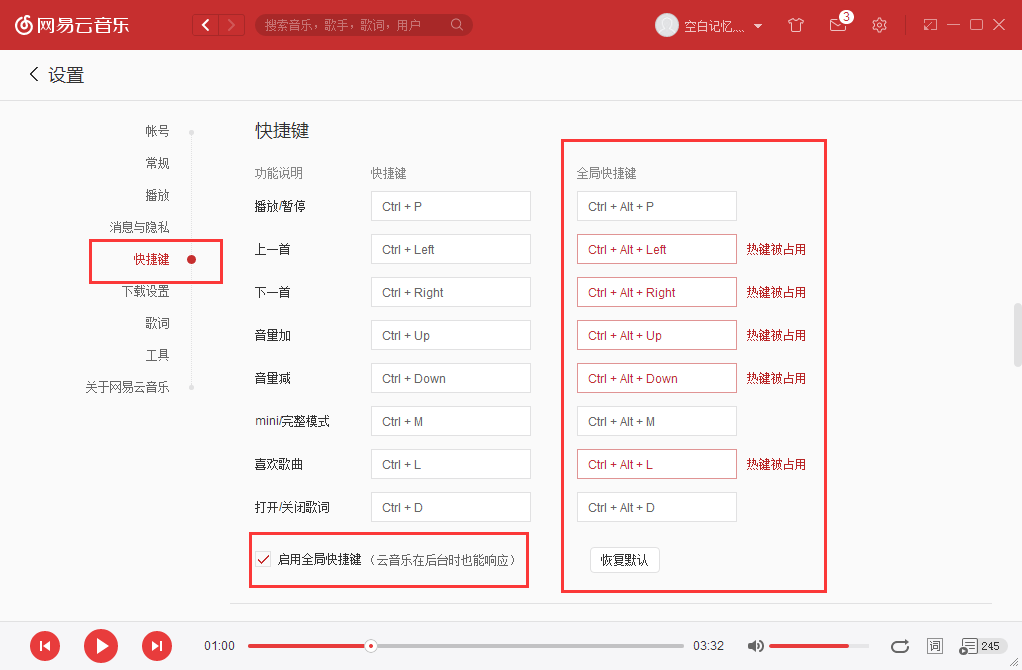Click the NetEase Cloud Music logo

click(x=70, y=25)
